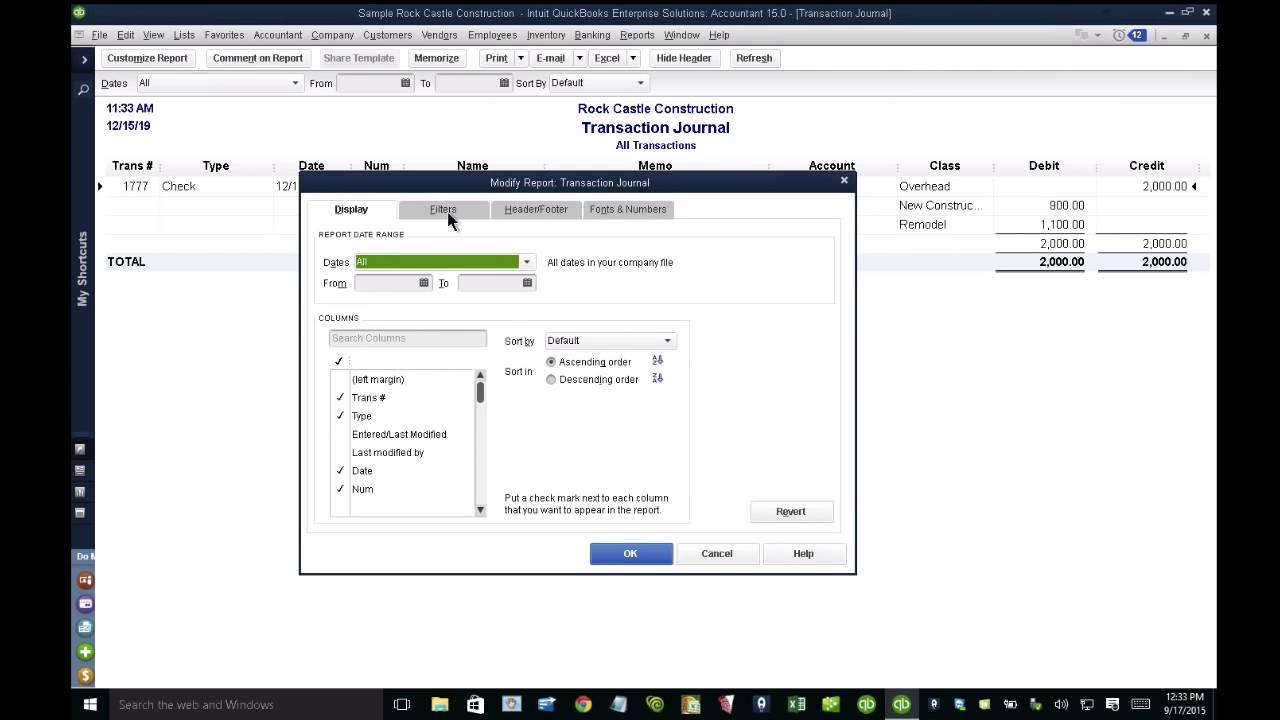Switch to the Header/Footer tab
The height and width of the screenshot is (720, 1280).
pyautogui.click(x=536, y=209)
